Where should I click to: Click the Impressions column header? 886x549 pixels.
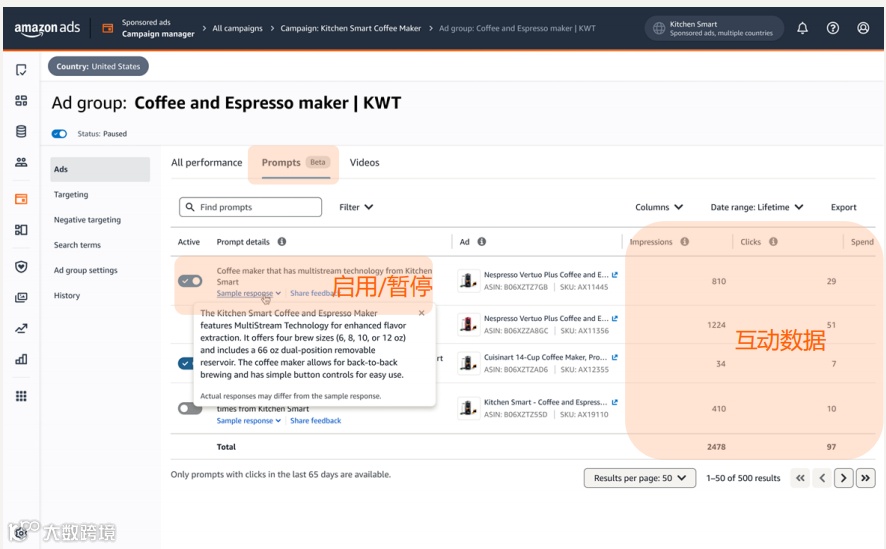click(x=651, y=242)
